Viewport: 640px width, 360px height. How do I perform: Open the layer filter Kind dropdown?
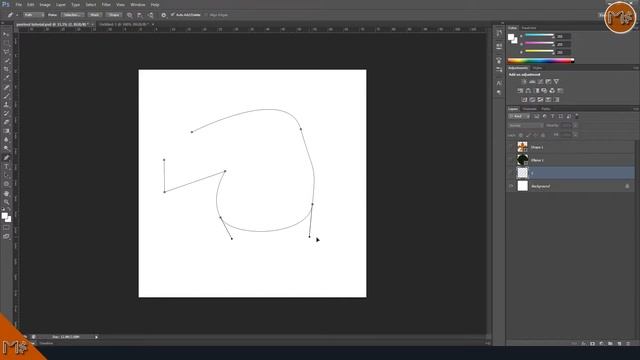(519, 116)
